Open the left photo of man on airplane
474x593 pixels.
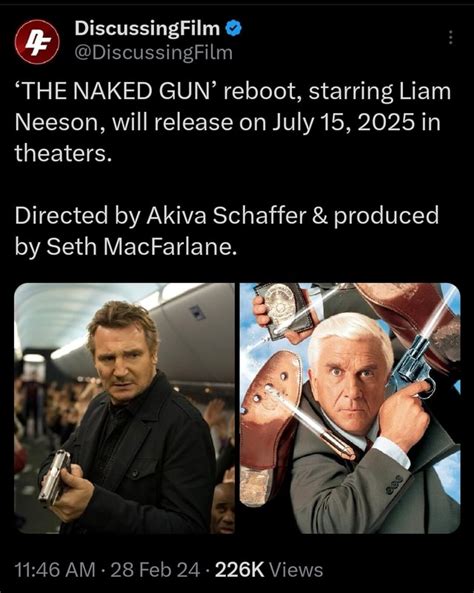coord(124,408)
